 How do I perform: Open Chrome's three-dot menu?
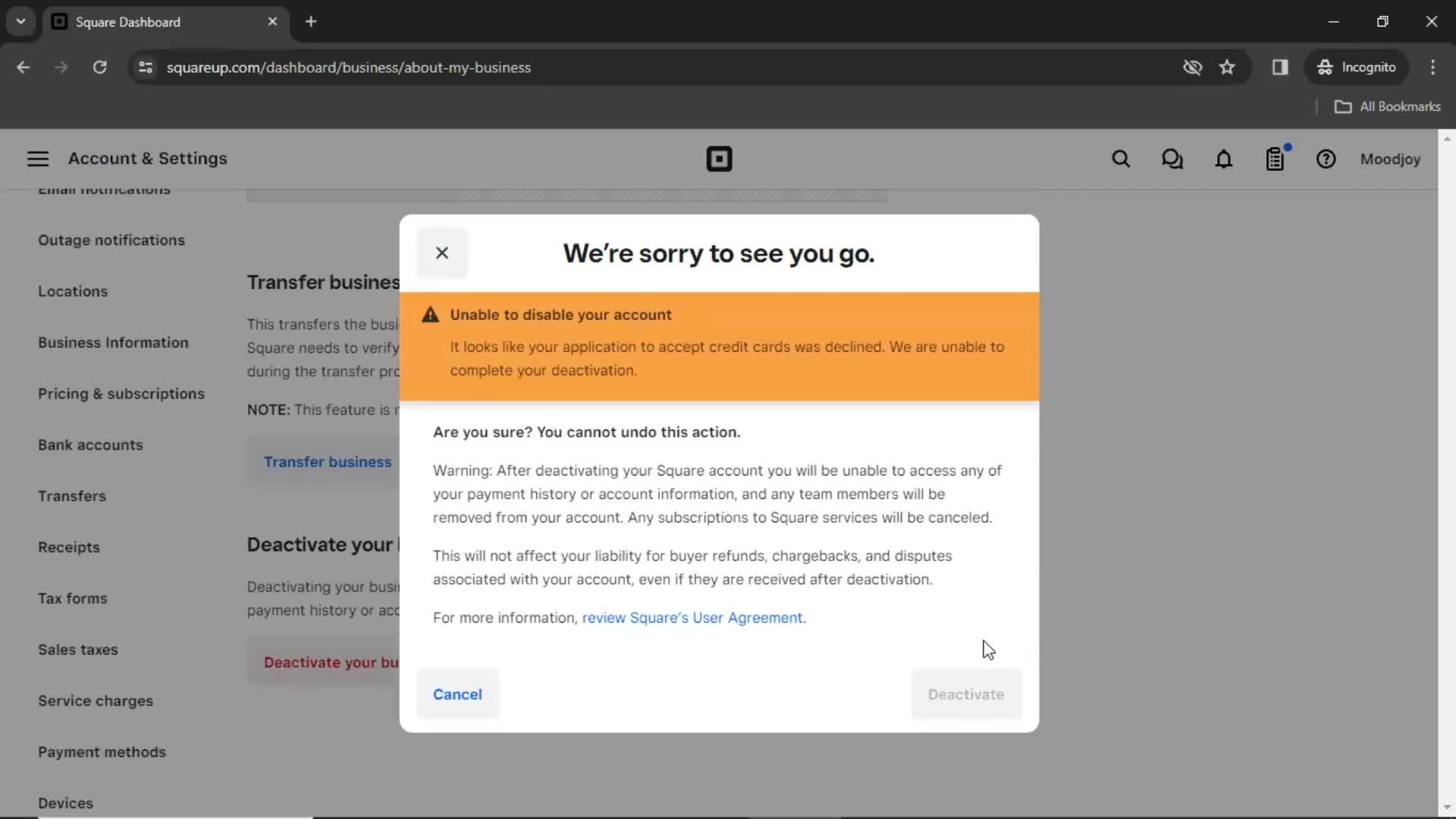click(x=1432, y=67)
